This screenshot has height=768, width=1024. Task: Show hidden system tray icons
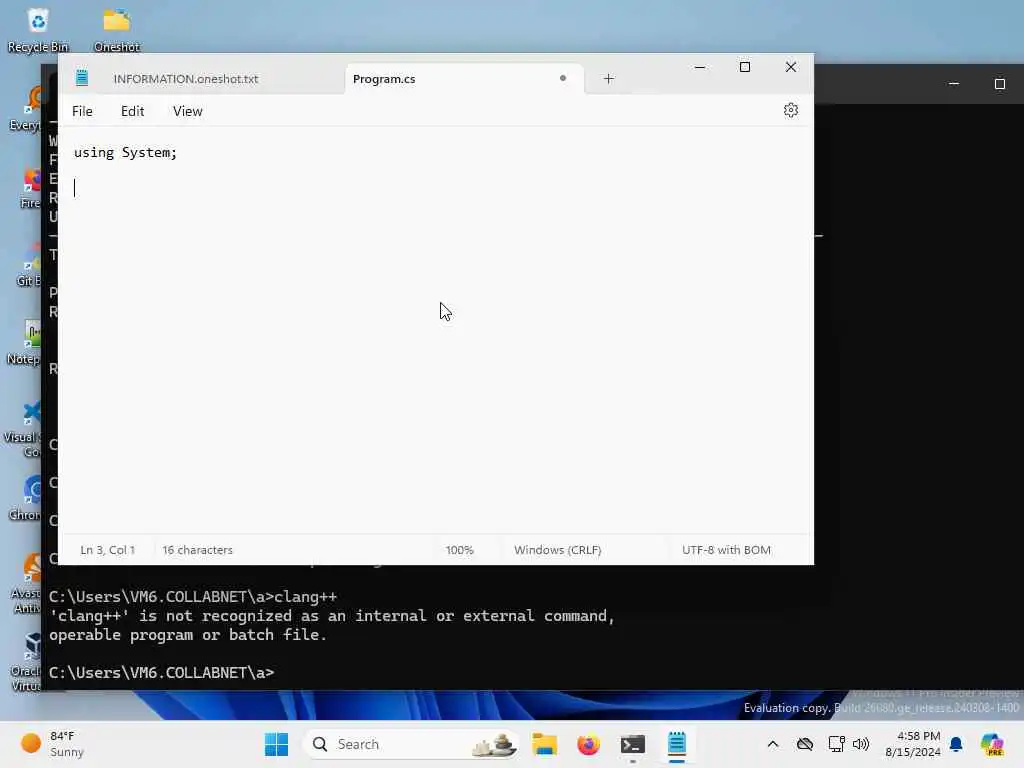coord(773,744)
